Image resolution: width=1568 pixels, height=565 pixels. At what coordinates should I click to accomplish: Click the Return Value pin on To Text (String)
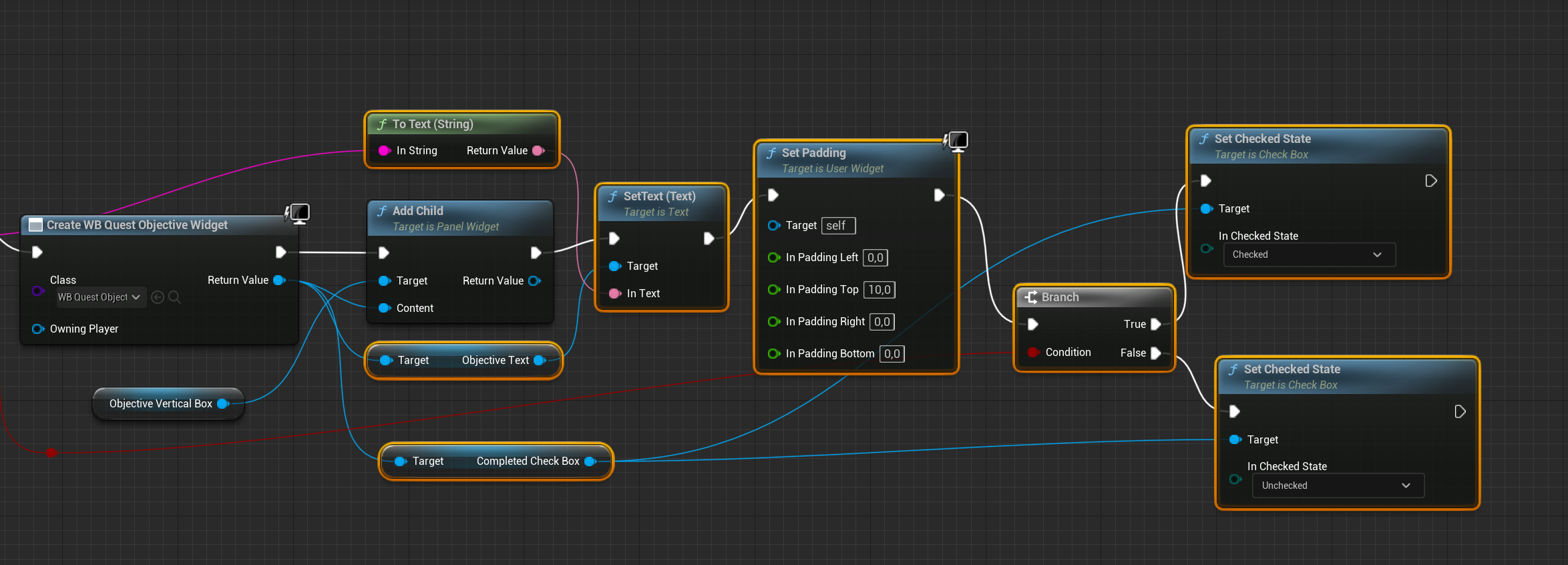538,151
